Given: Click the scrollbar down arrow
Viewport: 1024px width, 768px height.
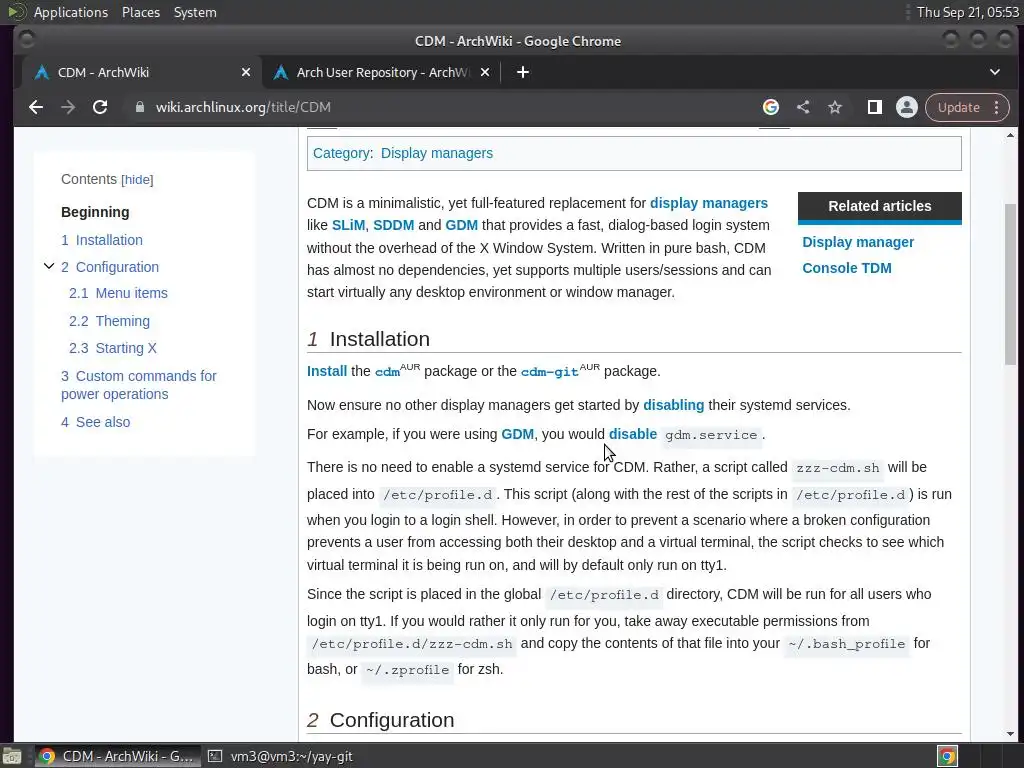Looking at the screenshot, I should click(x=1010, y=733).
